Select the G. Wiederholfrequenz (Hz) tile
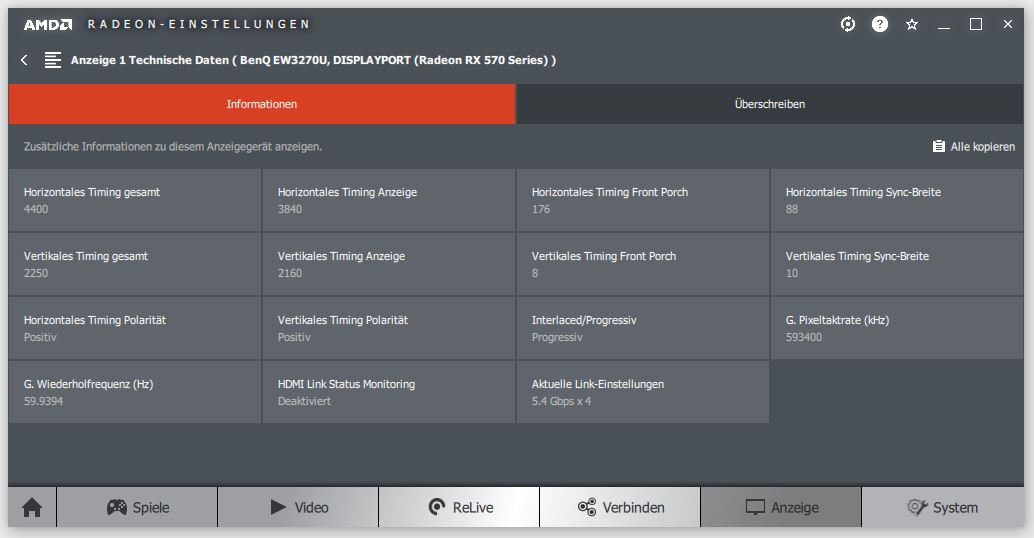Screen dimensions: 1034x538 [135, 392]
